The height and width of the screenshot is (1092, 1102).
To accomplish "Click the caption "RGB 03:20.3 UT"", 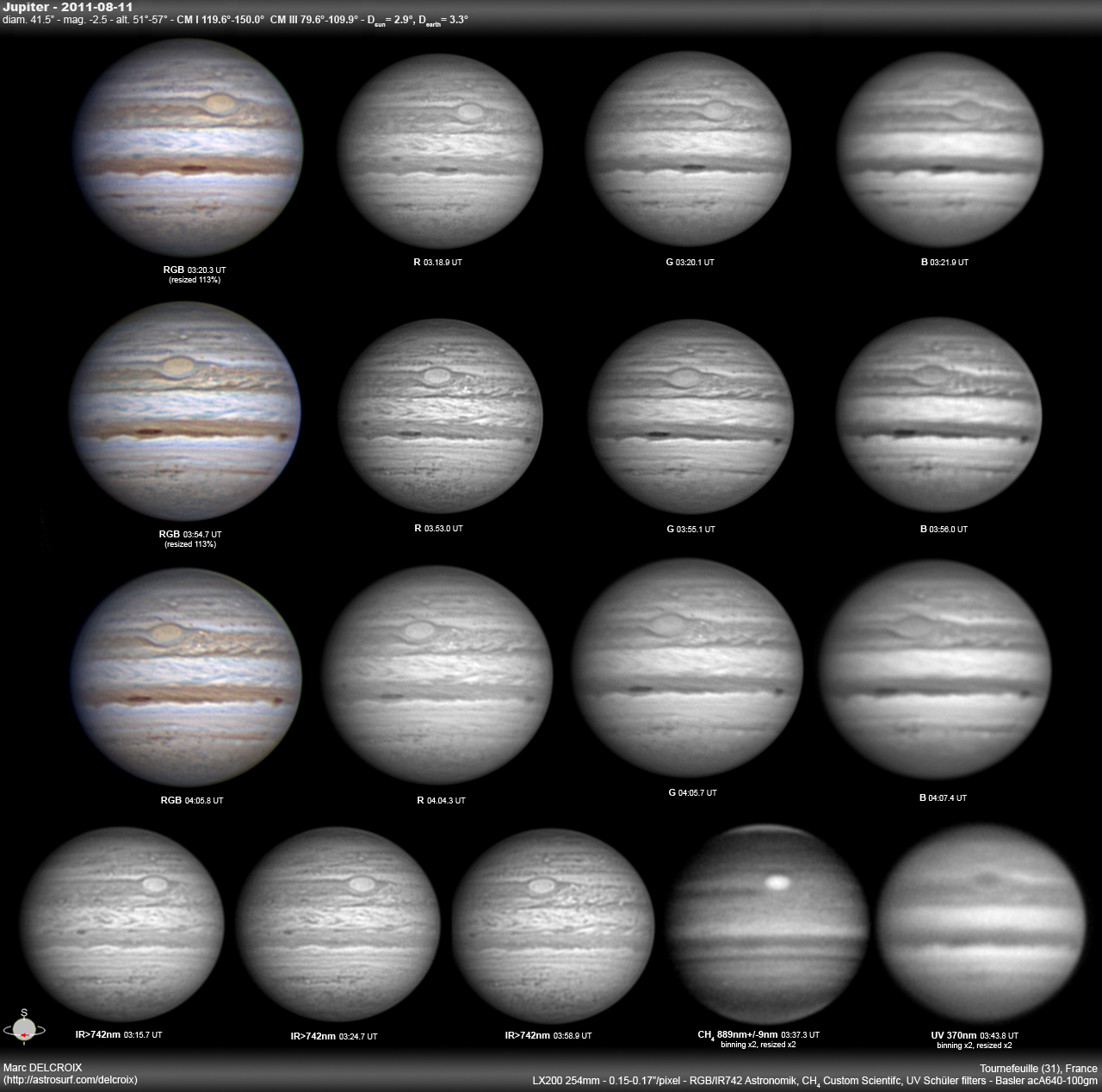I will [195, 270].
